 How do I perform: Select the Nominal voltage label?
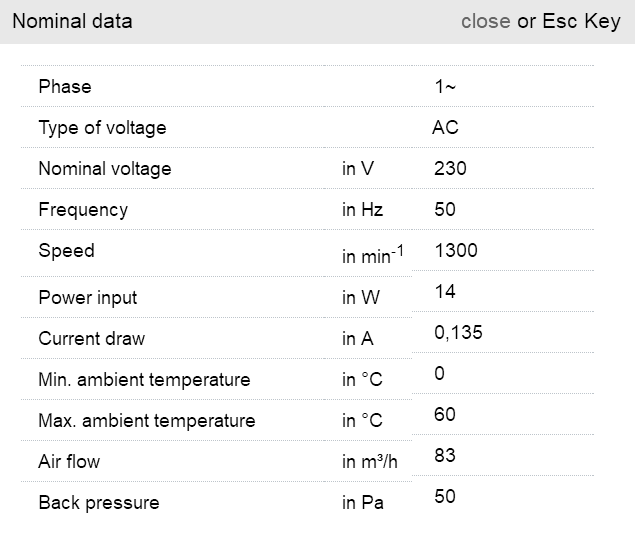[105, 169]
